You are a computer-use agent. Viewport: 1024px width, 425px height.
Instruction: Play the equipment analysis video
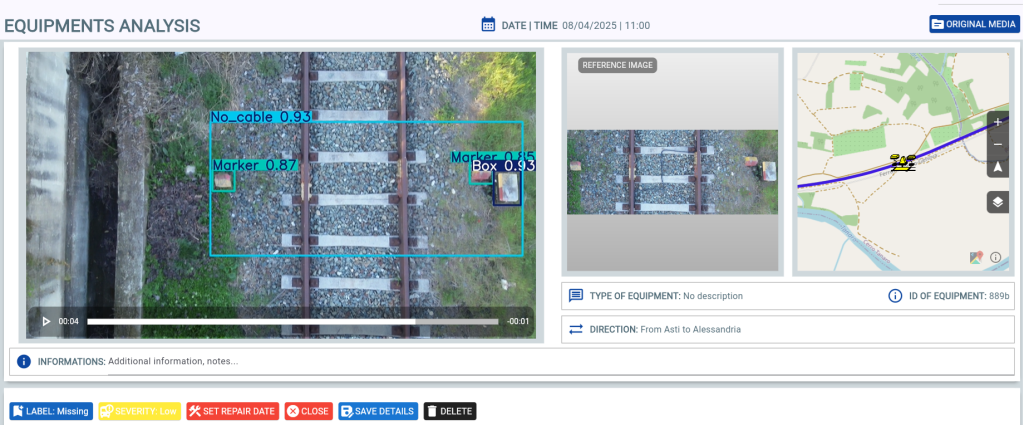(x=46, y=321)
